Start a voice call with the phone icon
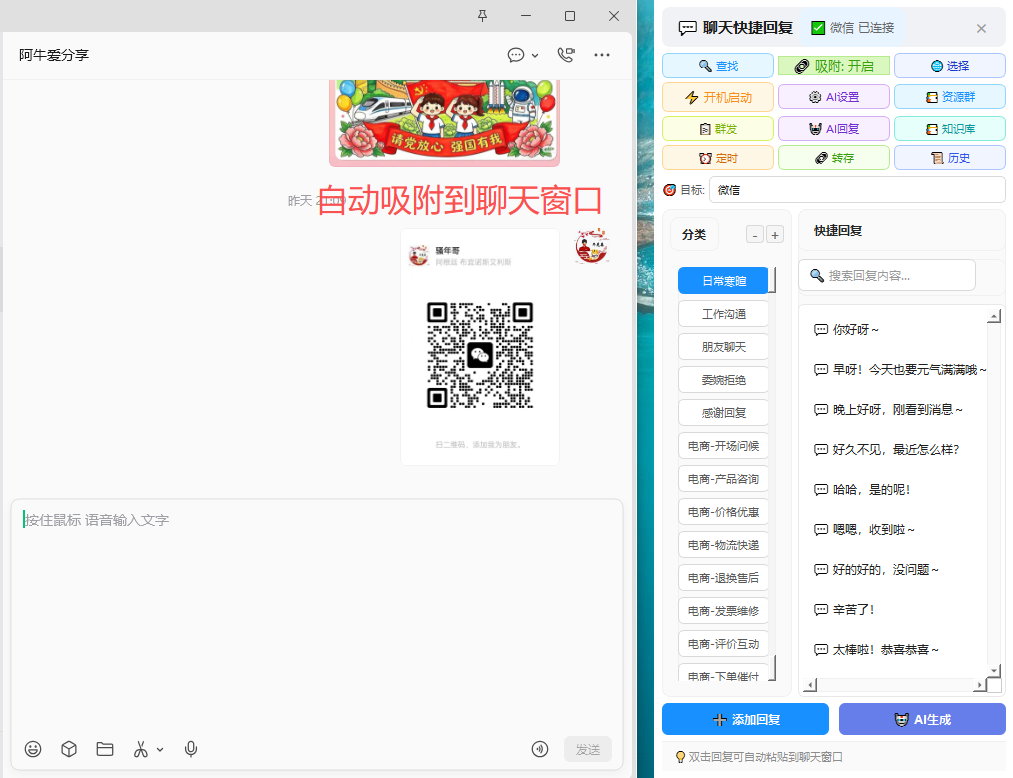1013x778 pixels. 566,55
